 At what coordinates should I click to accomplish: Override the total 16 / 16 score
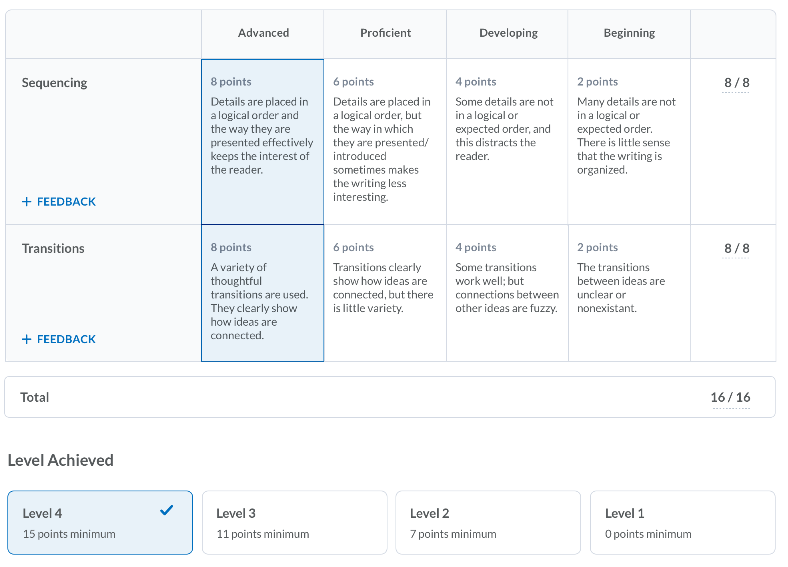point(730,398)
